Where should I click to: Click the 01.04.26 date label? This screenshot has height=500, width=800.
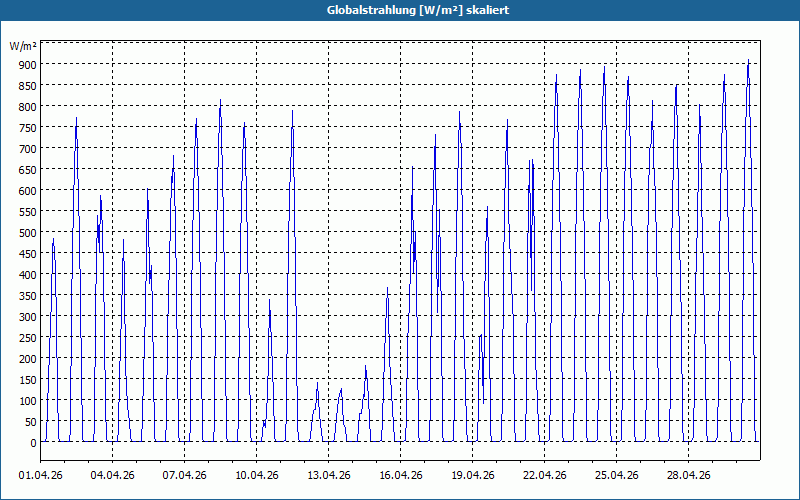(x=41, y=475)
